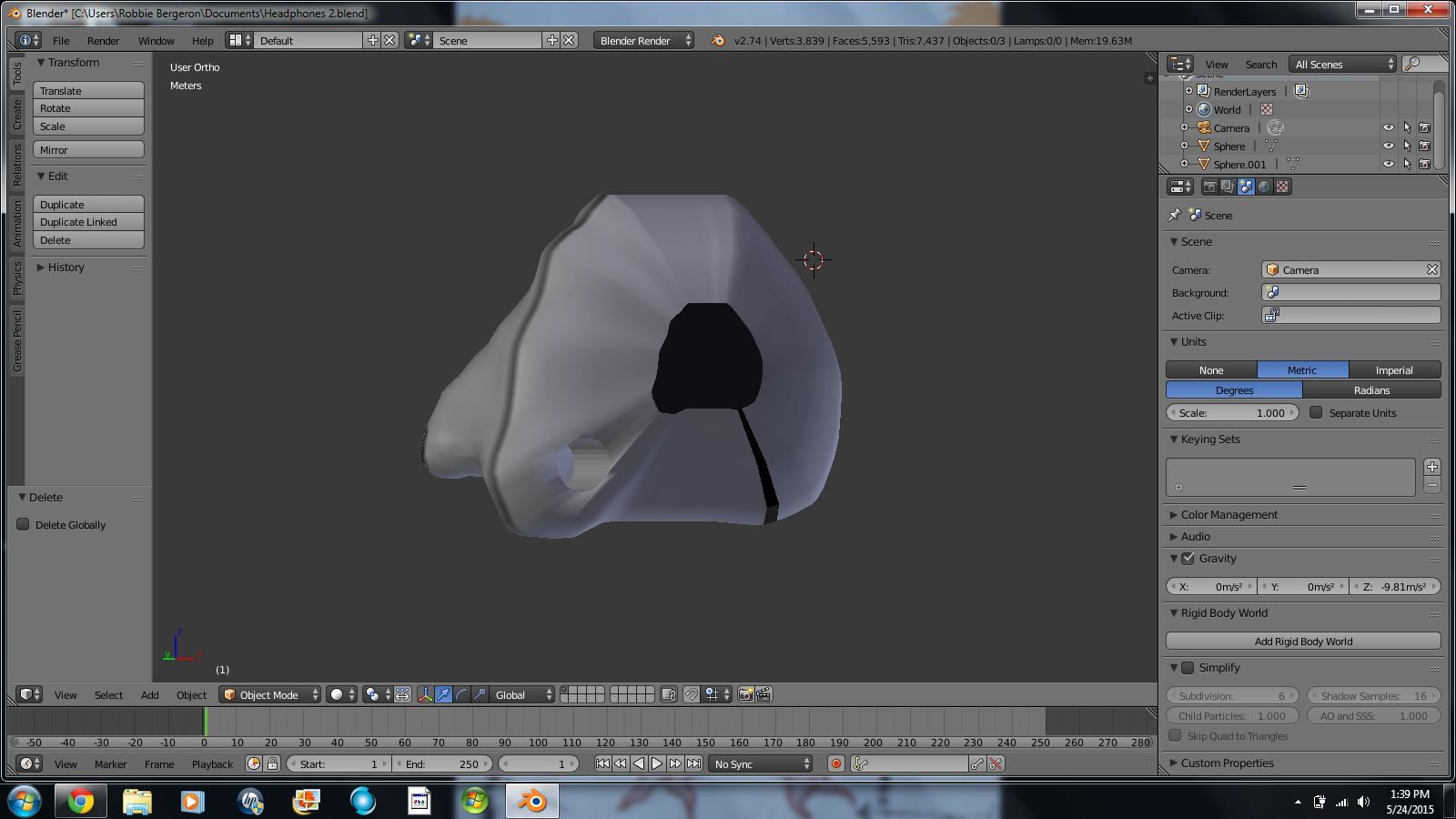
Task: Toggle Sphere.001 renderability camera icon
Action: pos(1425,164)
